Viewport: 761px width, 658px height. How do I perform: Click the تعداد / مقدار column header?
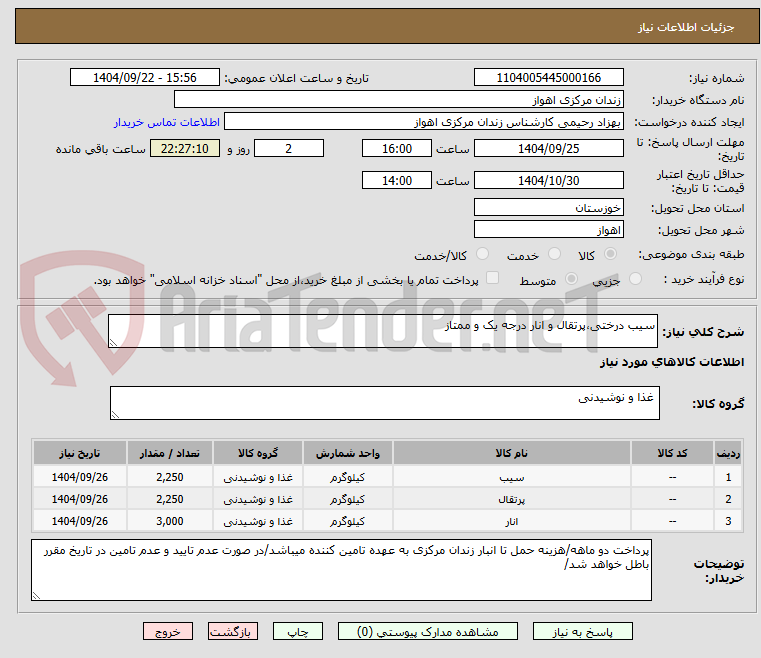pyautogui.click(x=170, y=453)
